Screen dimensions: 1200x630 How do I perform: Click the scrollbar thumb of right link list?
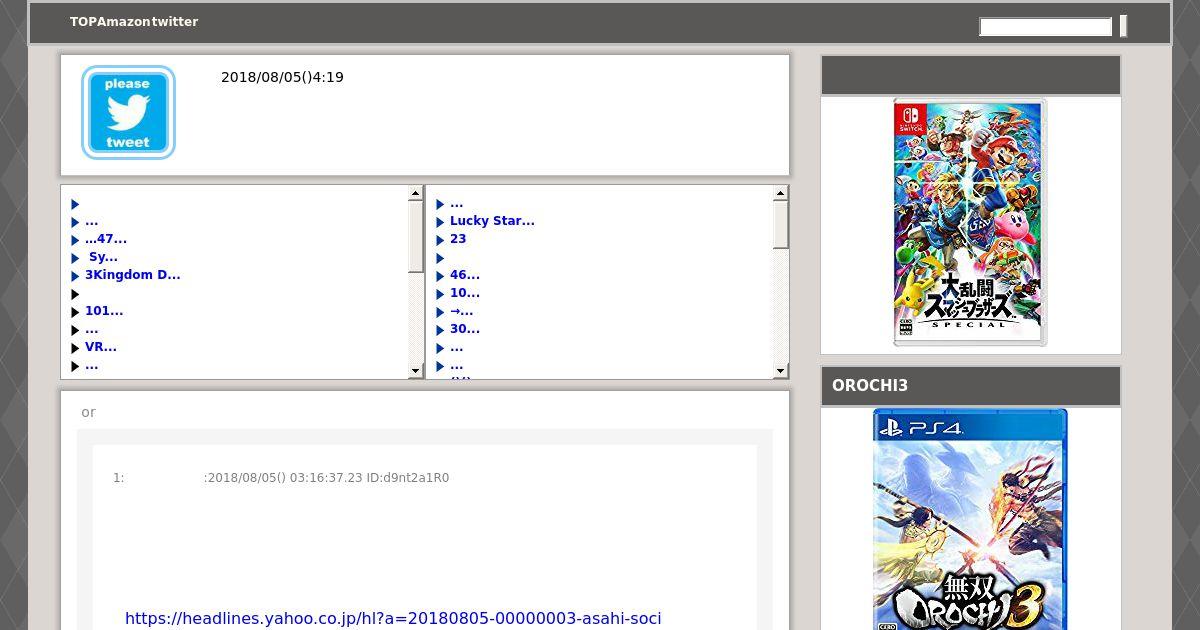[x=781, y=225]
